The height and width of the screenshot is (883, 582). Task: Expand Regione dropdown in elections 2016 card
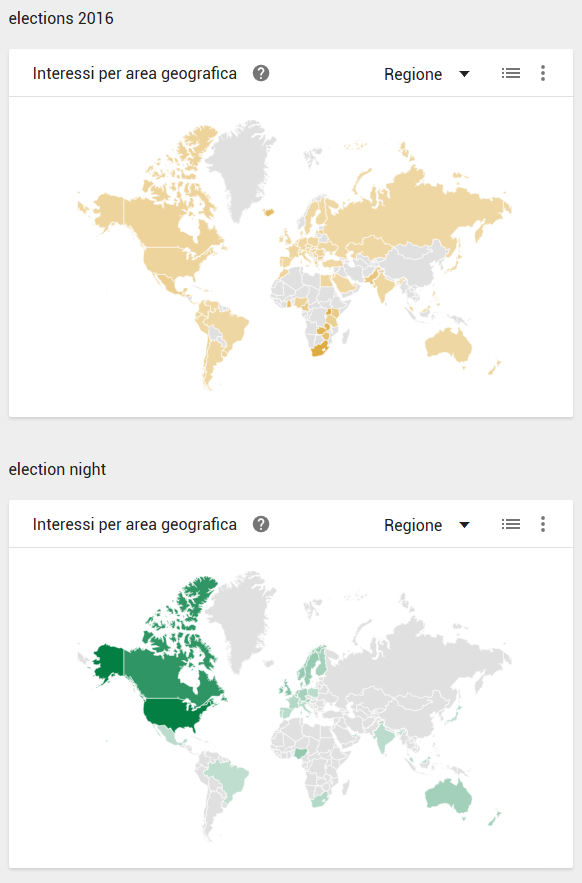426,74
